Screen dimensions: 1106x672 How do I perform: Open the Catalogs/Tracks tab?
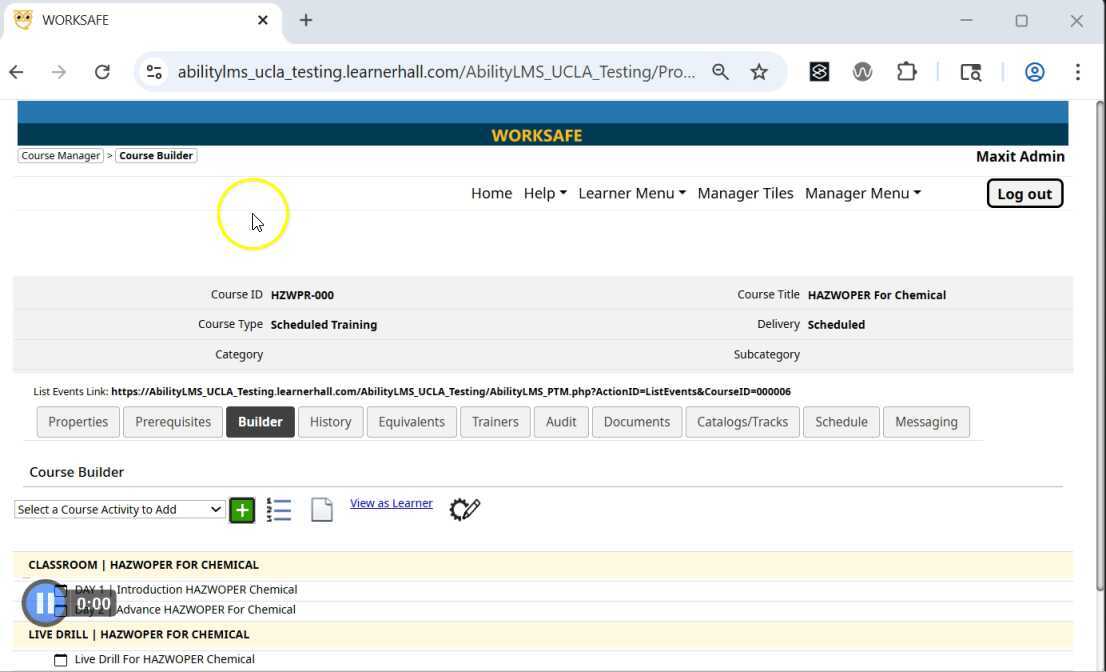pos(742,422)
